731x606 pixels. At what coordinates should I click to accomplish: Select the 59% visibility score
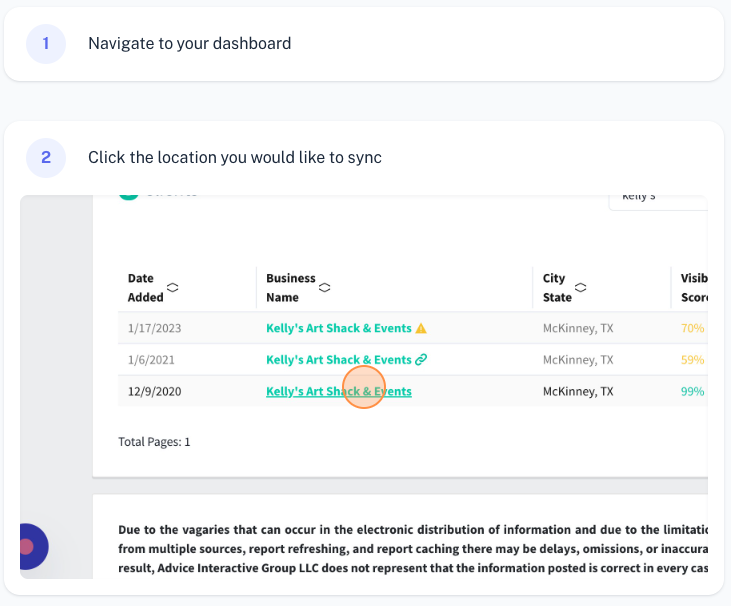click(692, 360)
